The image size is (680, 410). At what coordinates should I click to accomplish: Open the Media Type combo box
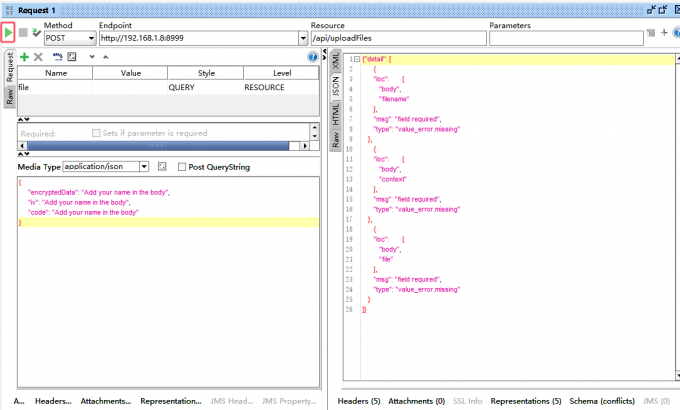click(x=106, y=167)
